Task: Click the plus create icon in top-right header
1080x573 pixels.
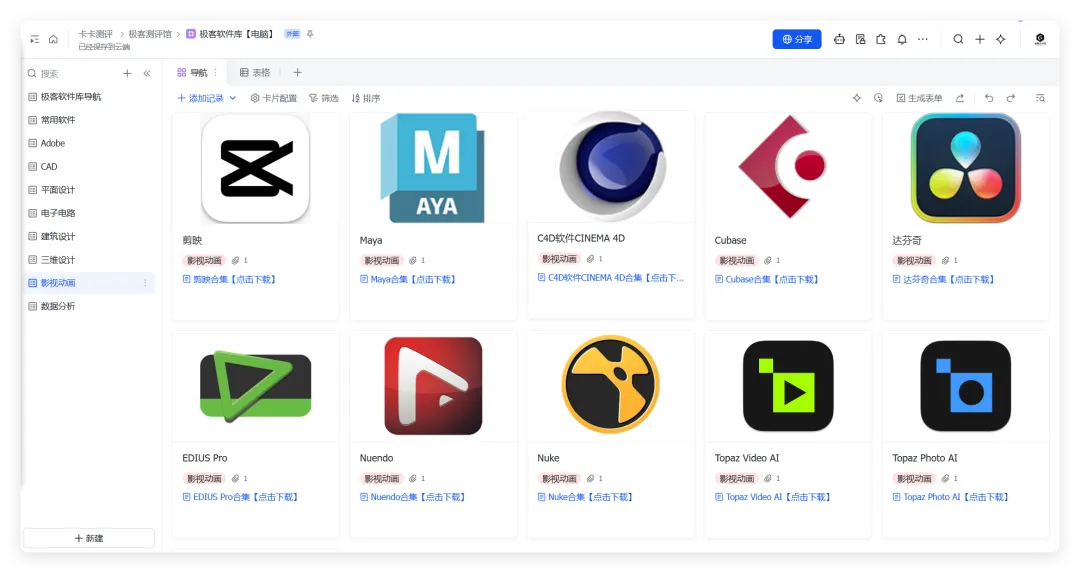Action: (x=979, y=39)
